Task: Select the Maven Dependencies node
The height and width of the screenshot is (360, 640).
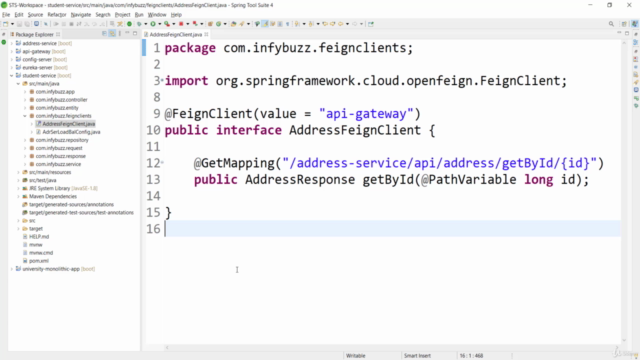Action: click(x=53, y=196)
